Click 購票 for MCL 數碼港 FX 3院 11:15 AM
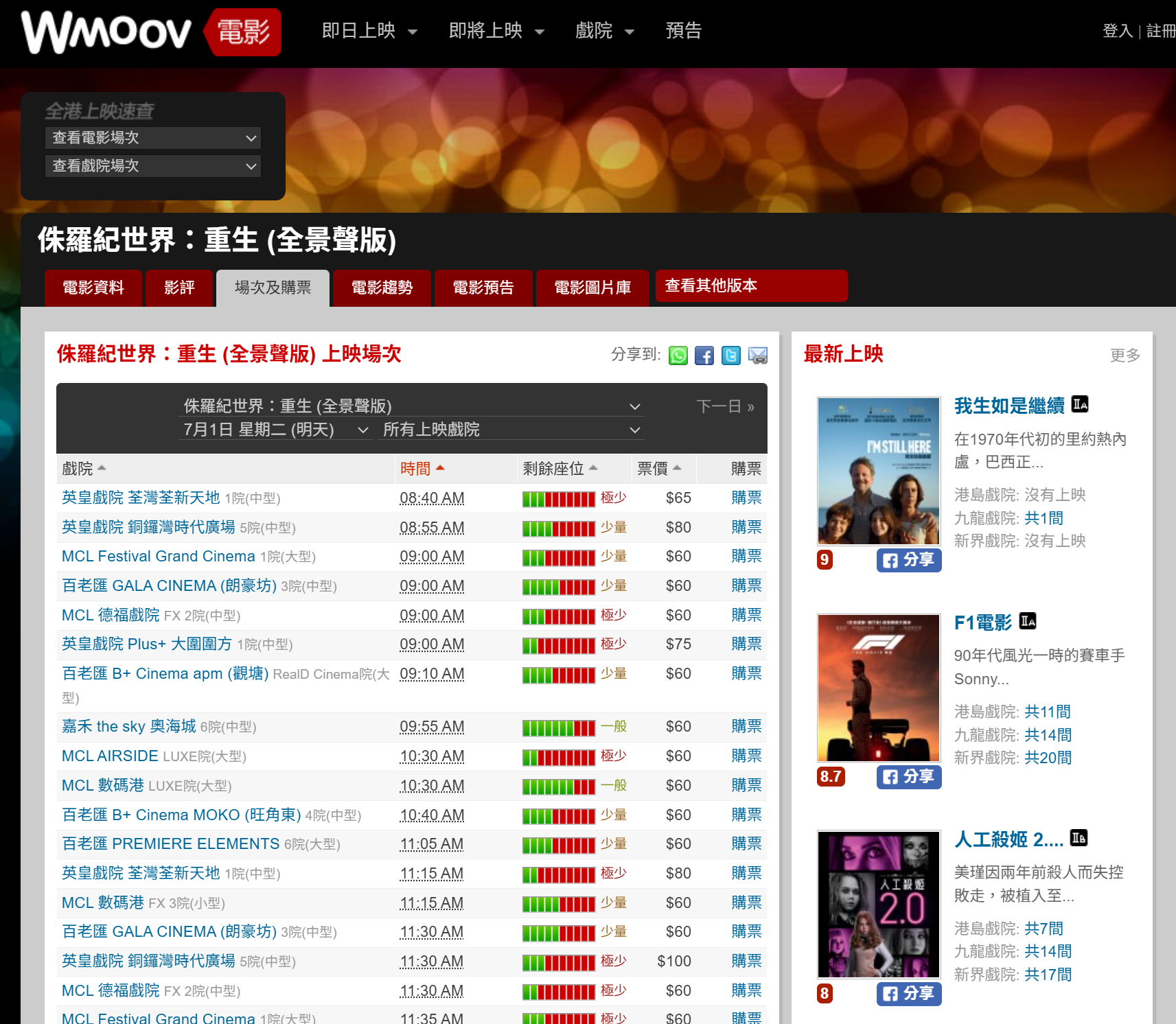Image resolution: width=1176 pixels, height=1024 pixels. [x=746, y=903]
